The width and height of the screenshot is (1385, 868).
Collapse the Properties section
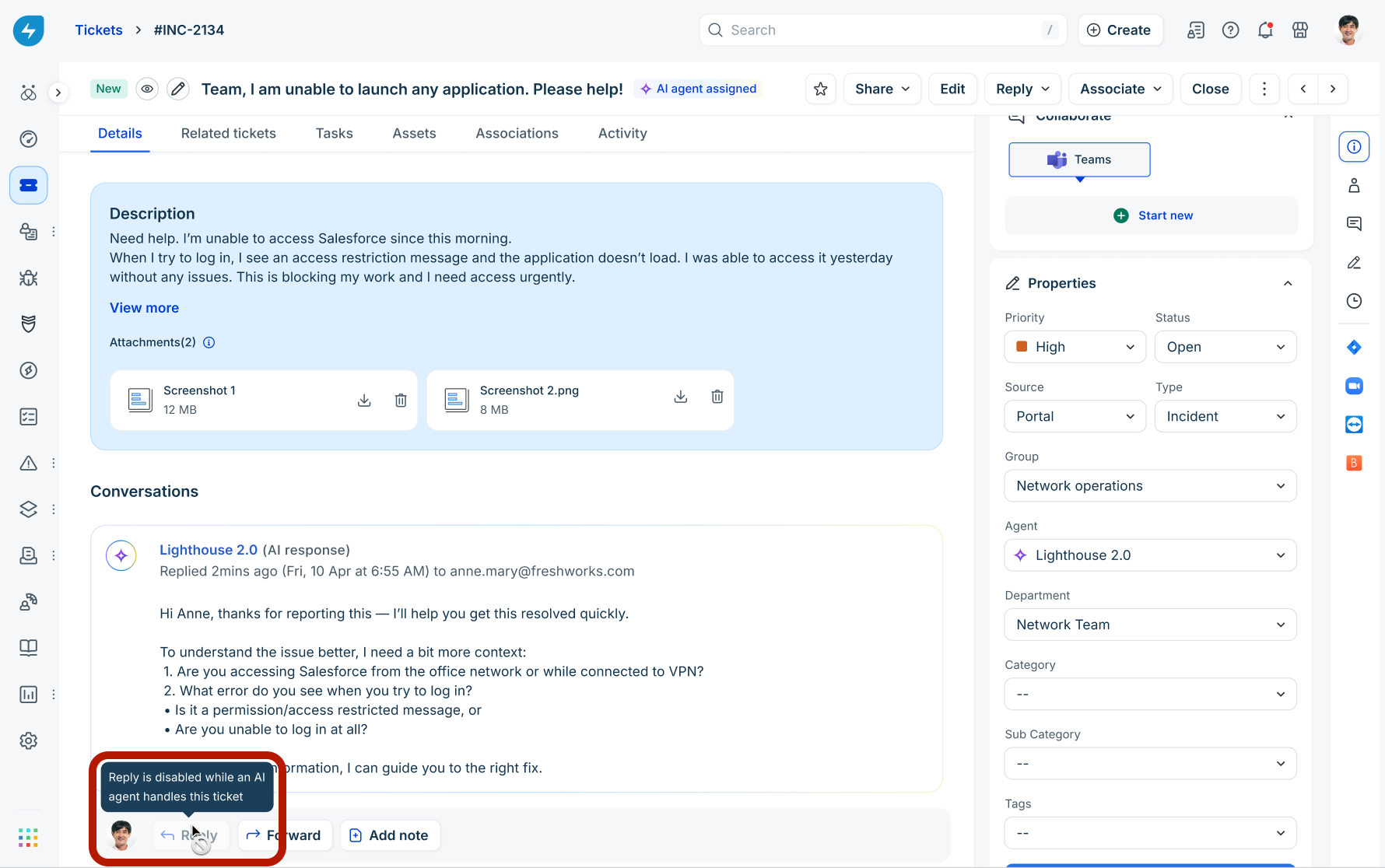[1289, 283]
